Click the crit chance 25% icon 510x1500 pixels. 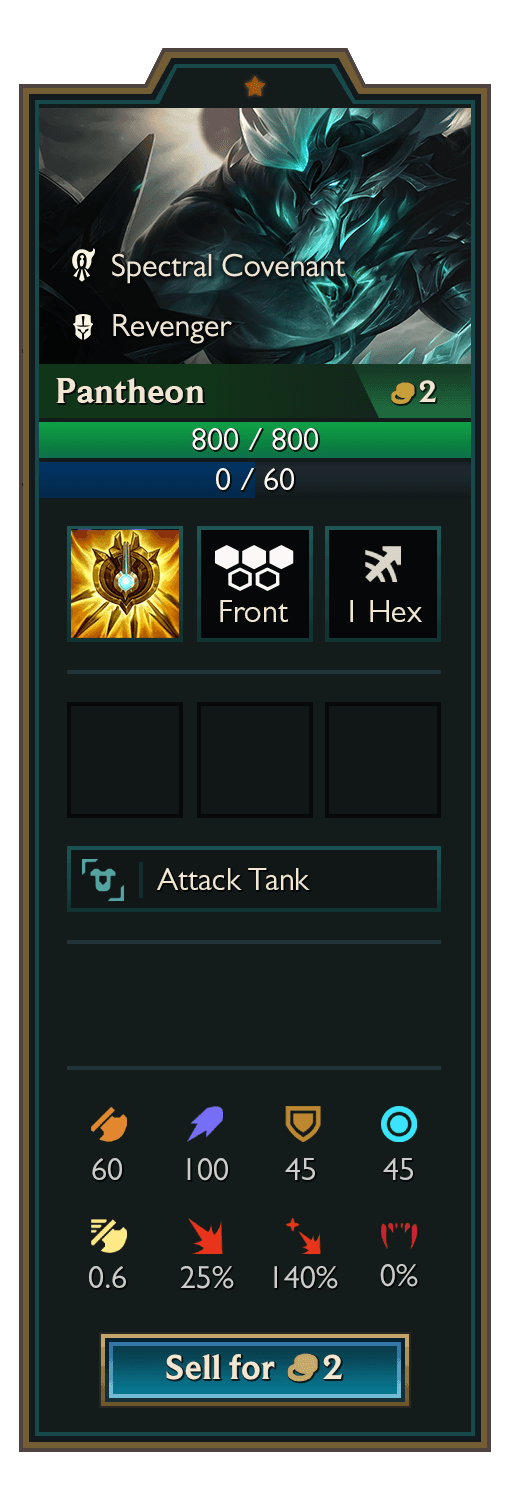click(x=206, y=1235)
